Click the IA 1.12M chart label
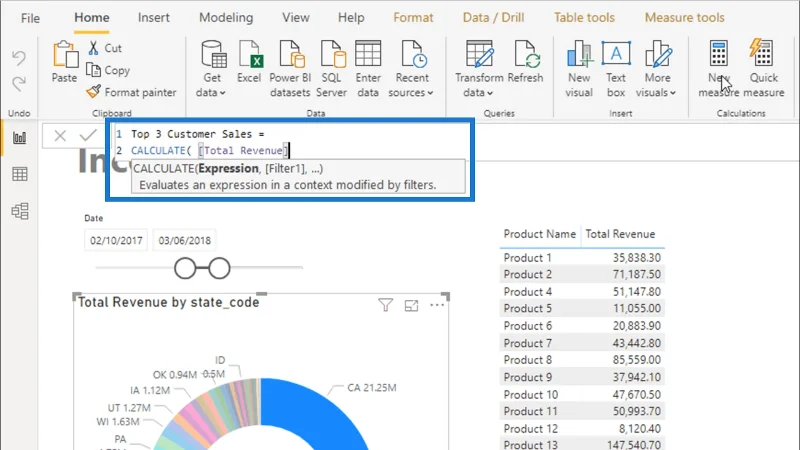 pyautogui.click(x=149, y=390)
